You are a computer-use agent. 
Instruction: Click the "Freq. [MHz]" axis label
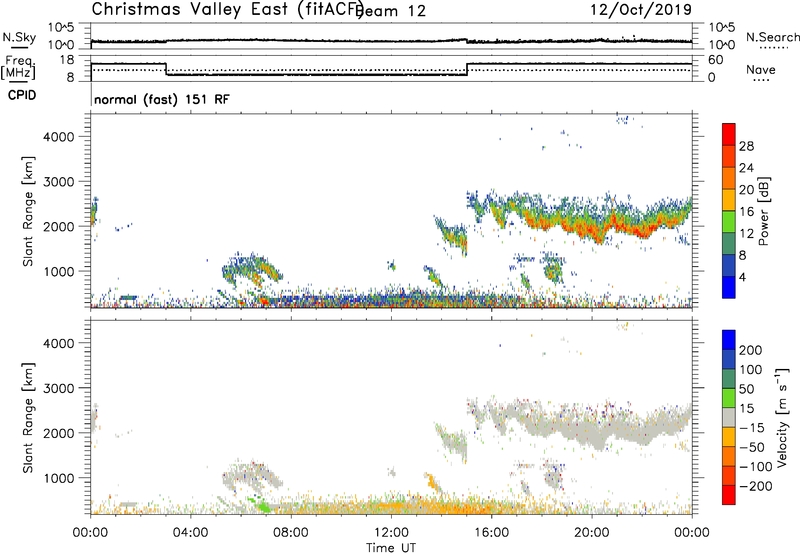19,67
